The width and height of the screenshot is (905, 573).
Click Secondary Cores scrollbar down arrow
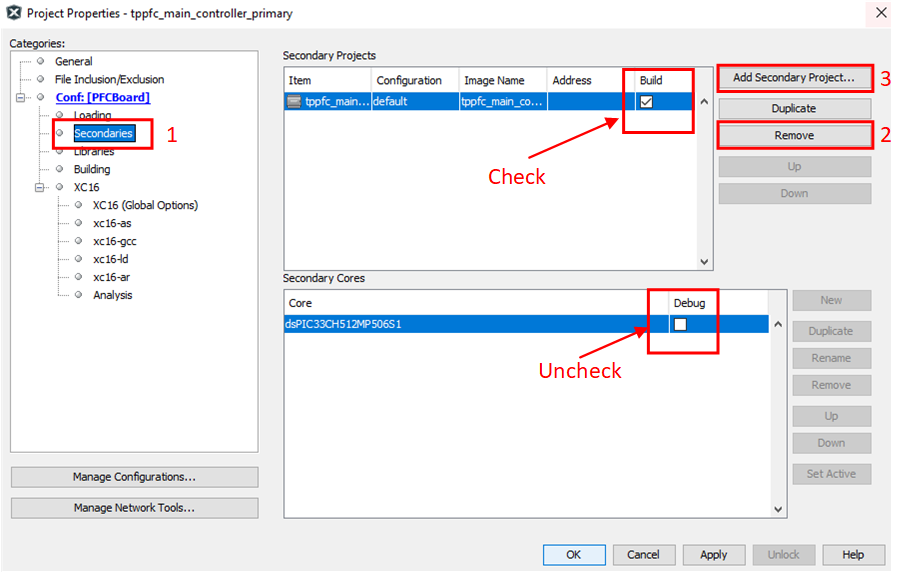point(778,510)
